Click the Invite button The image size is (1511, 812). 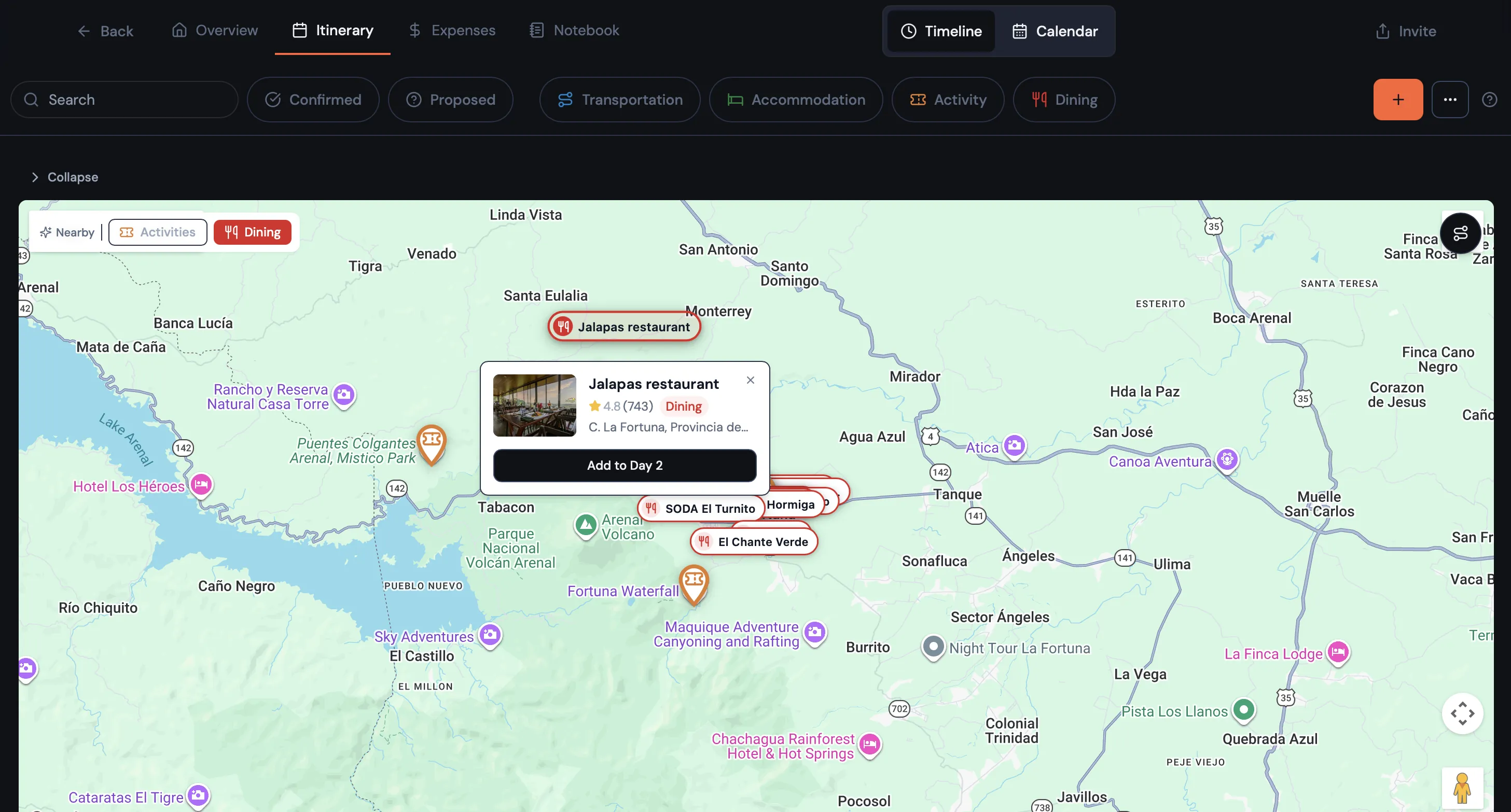point(1405,31)
